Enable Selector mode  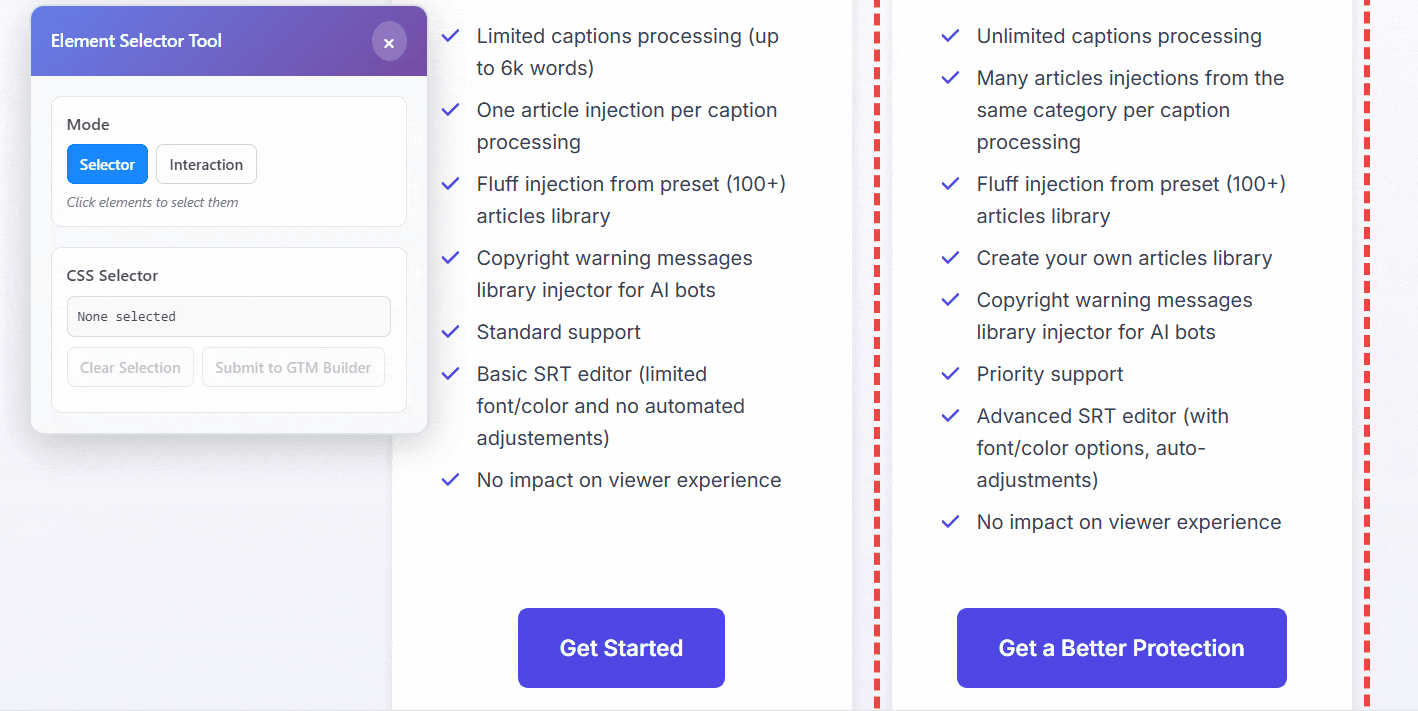tap(107, 164)
